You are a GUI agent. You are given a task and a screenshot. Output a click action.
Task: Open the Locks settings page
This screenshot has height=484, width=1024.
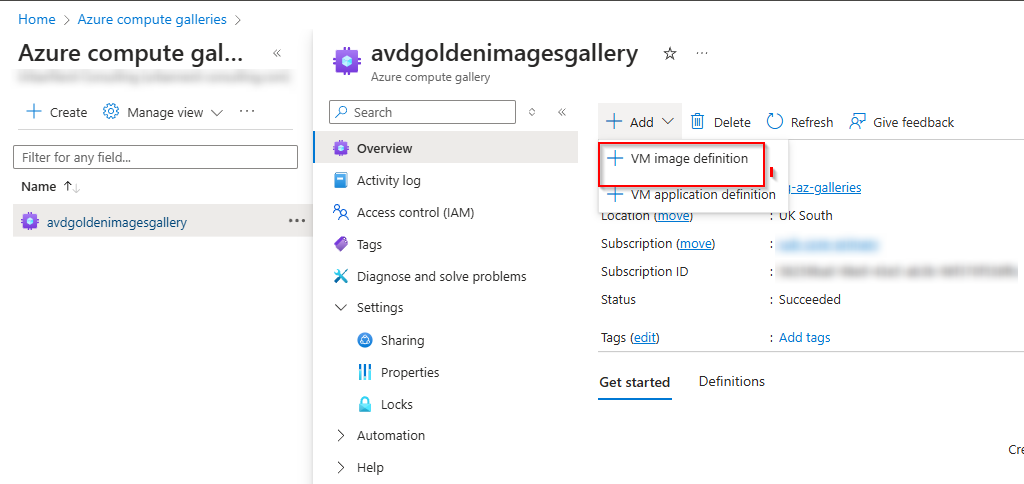tap(396, 405)
